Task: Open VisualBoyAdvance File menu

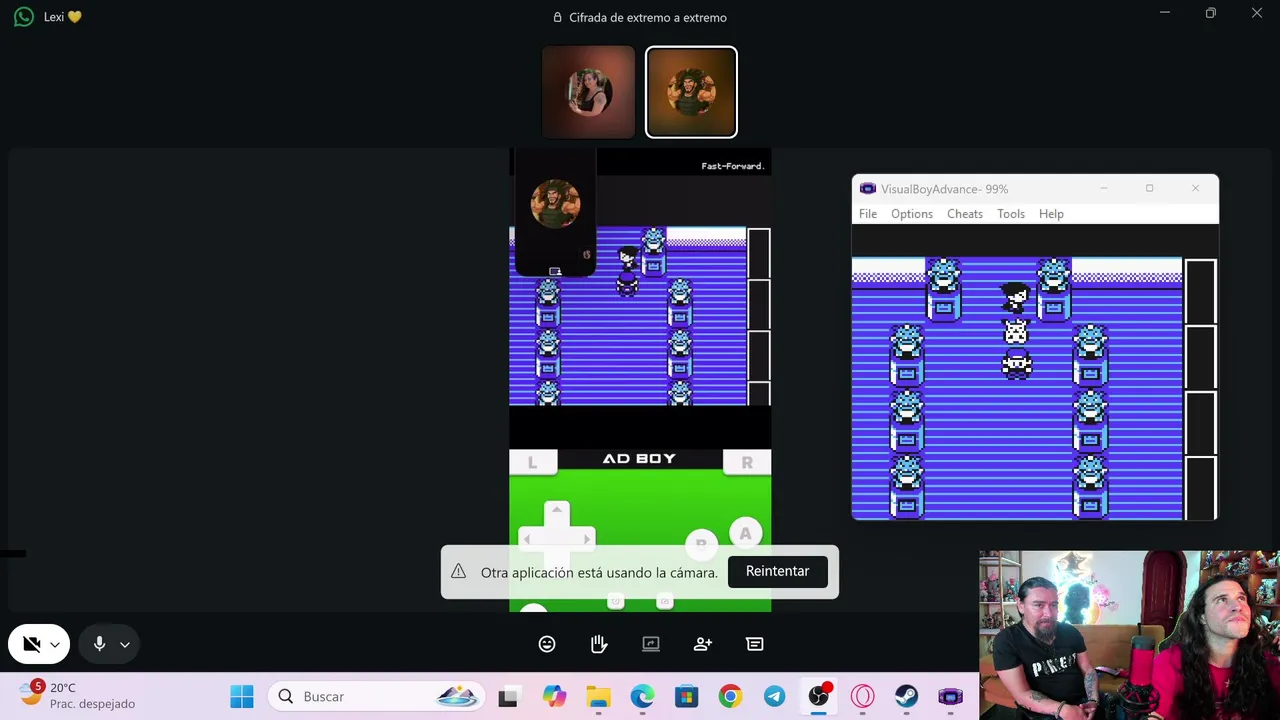Action: tap(868, 214)
